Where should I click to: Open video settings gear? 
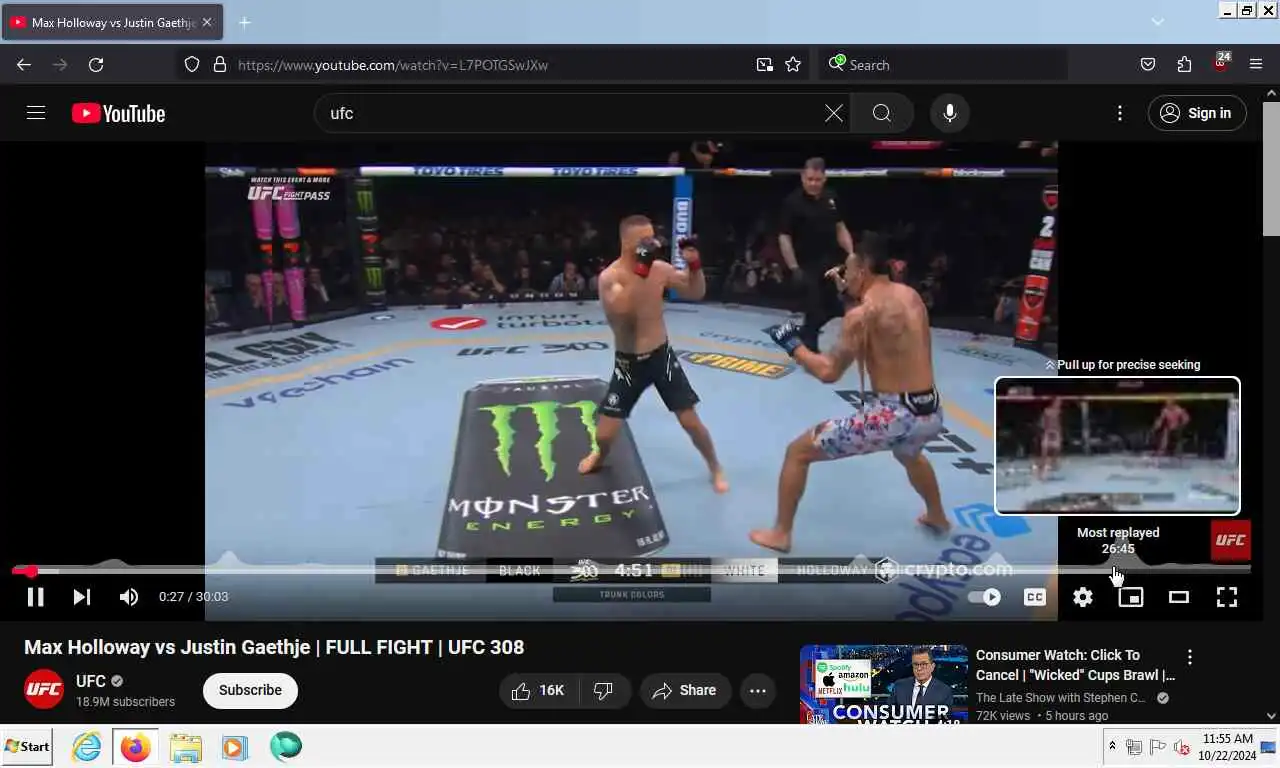coord(1083,597)
